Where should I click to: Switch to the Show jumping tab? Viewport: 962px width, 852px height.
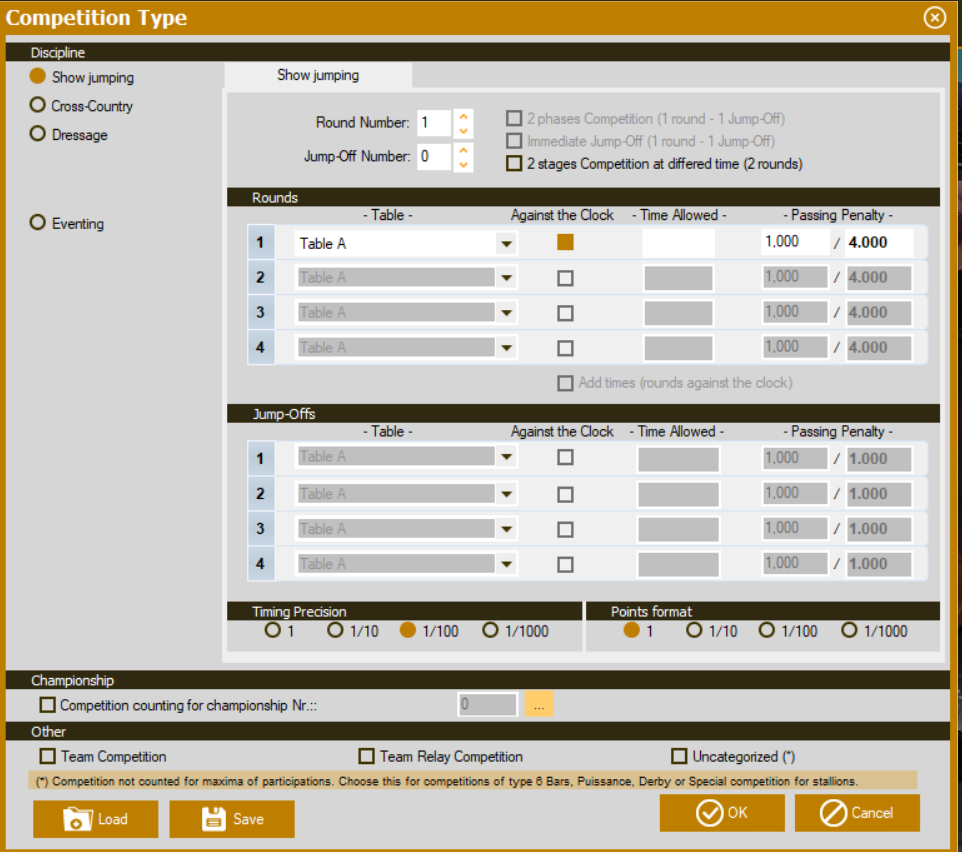[x=318, y=75]
